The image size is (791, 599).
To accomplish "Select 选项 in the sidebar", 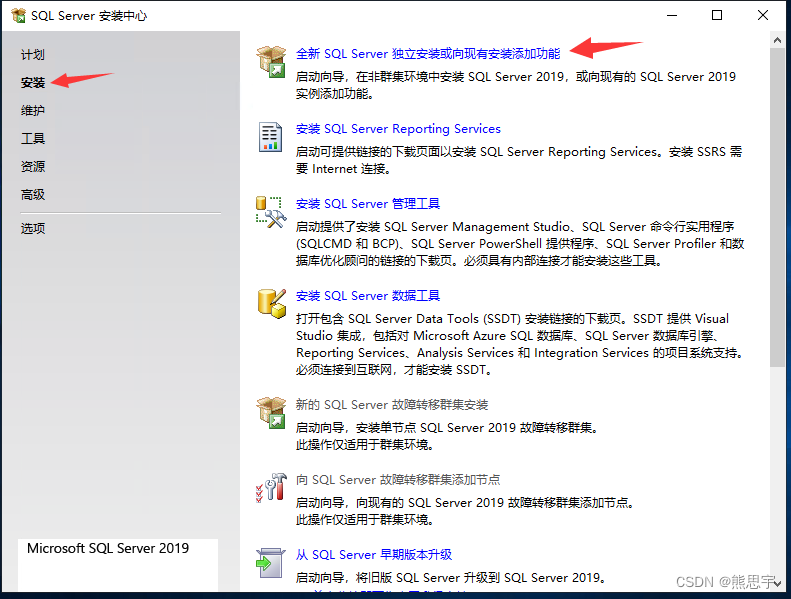I will pyautogui.click(x=33, y=228).
